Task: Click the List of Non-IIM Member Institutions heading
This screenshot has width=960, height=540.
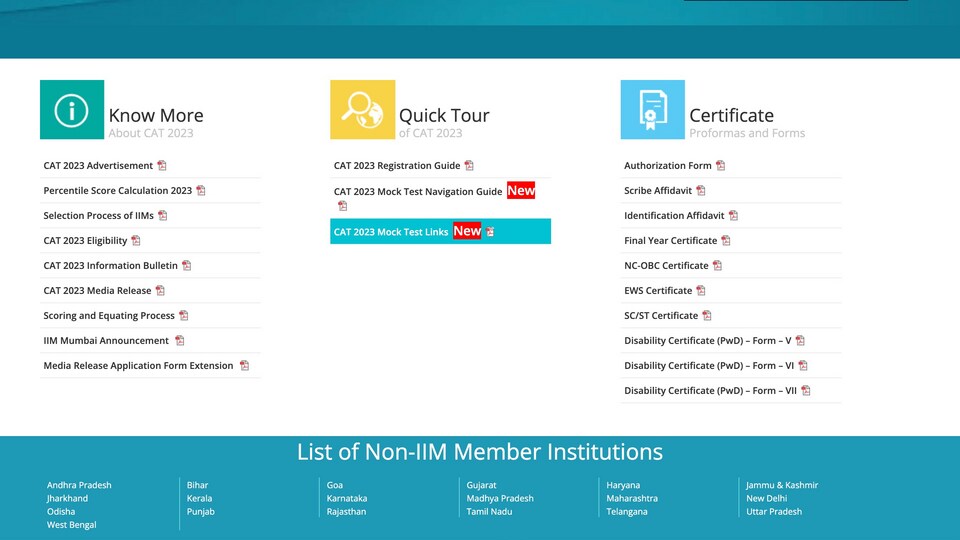Action: 480,452
